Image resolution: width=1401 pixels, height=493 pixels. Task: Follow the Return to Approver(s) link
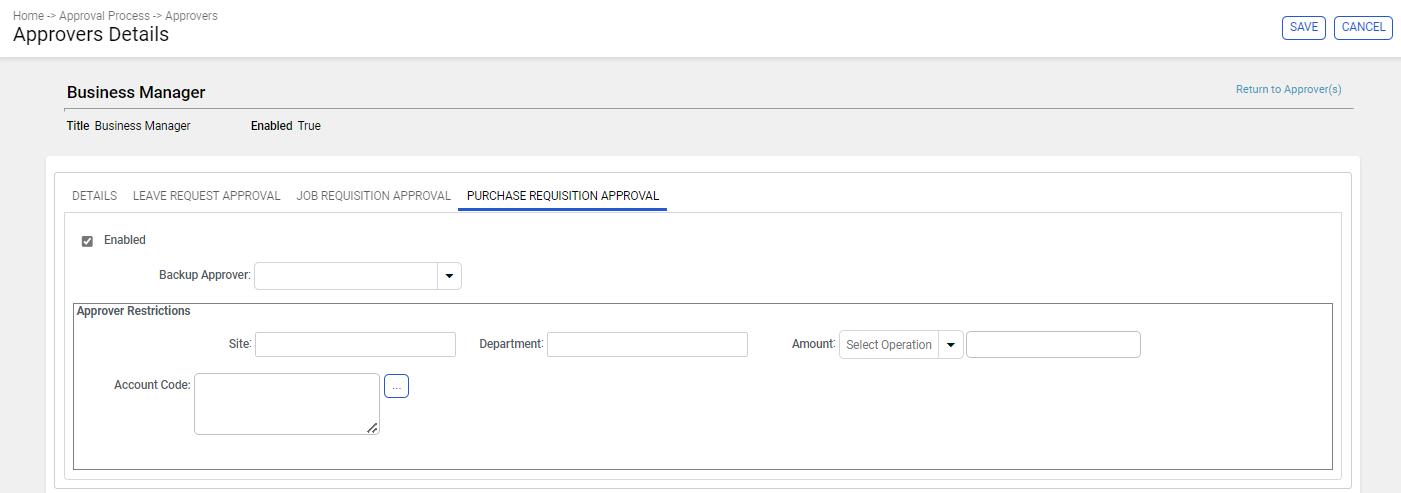coord(1288,90)
